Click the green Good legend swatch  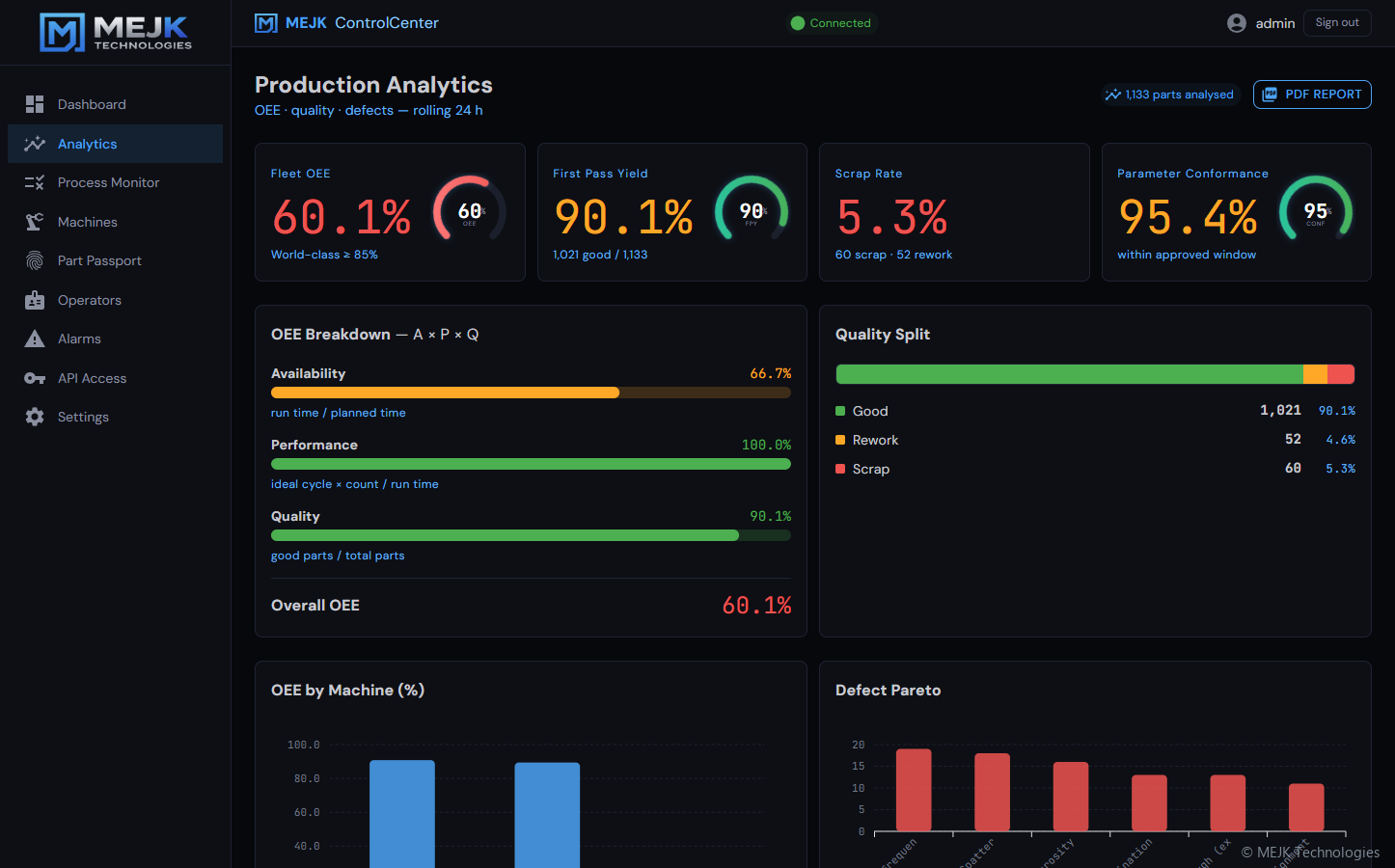[x=840, y=411]
